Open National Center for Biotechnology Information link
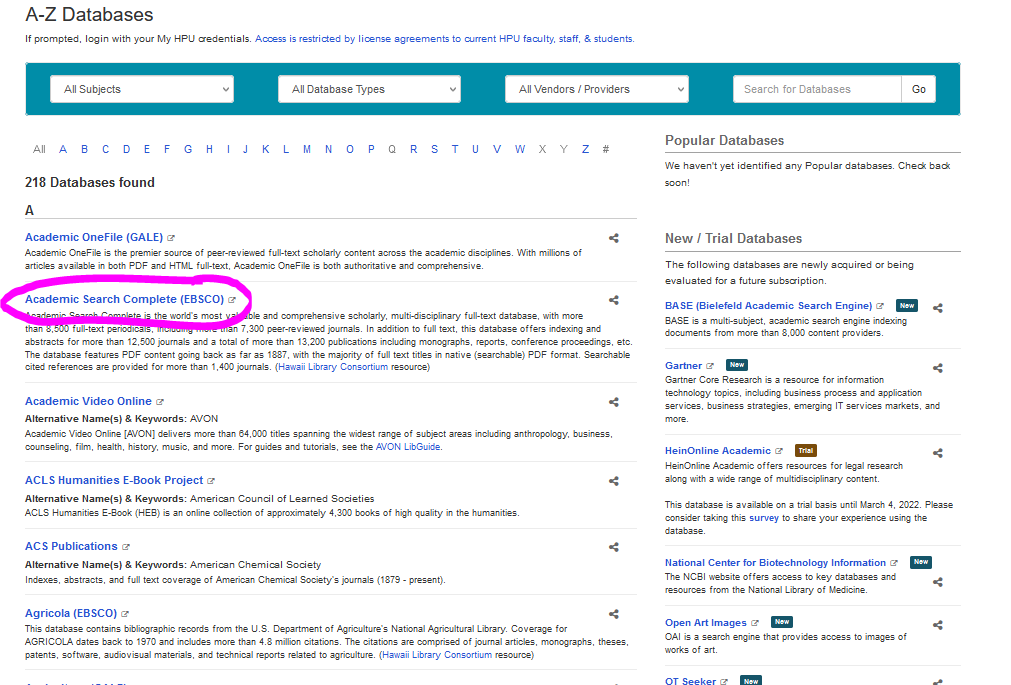Screen dimensions: 1011x685 click(x=776, y=562)
